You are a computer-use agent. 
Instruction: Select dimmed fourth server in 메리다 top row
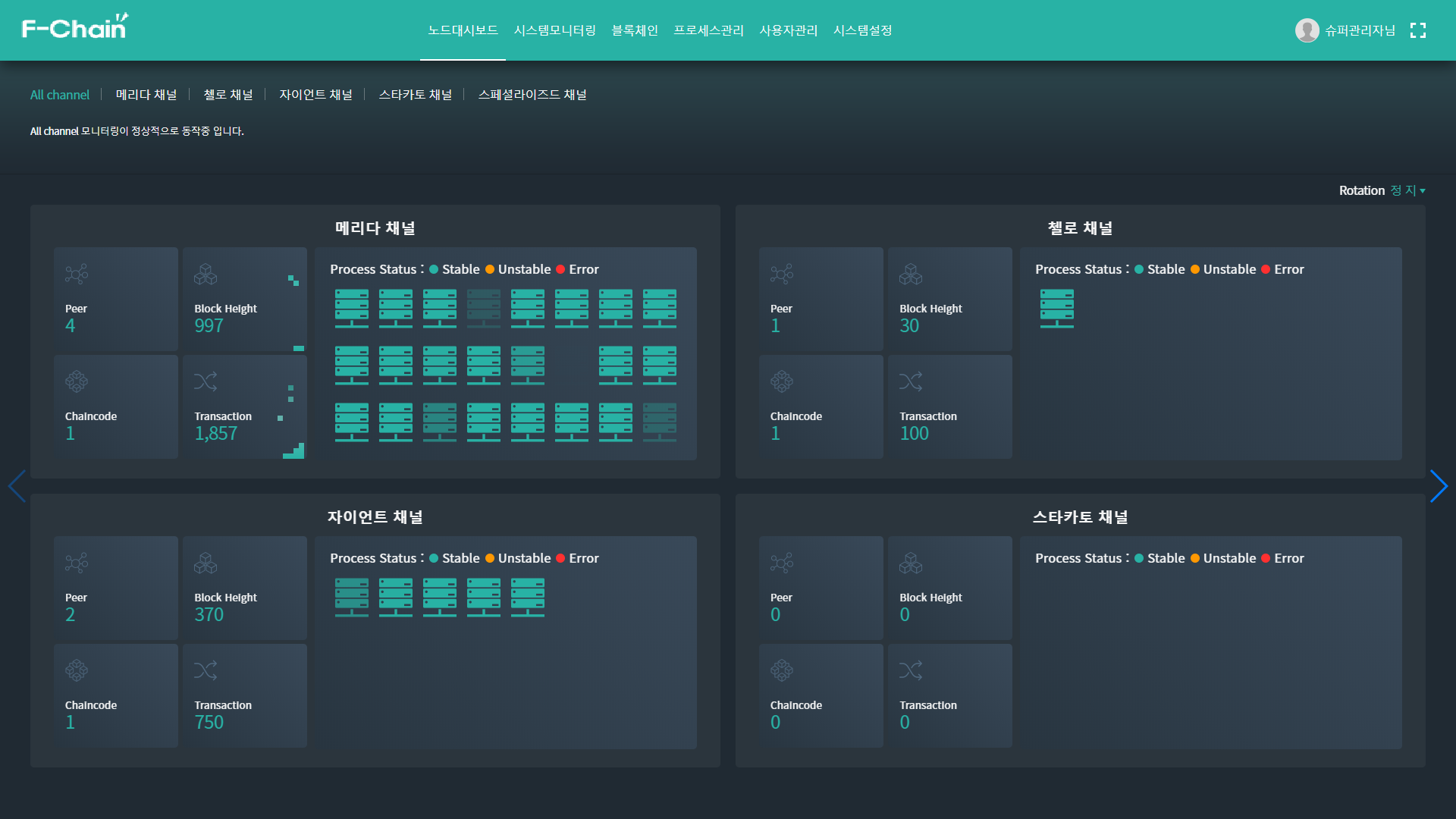coord(484,309)
